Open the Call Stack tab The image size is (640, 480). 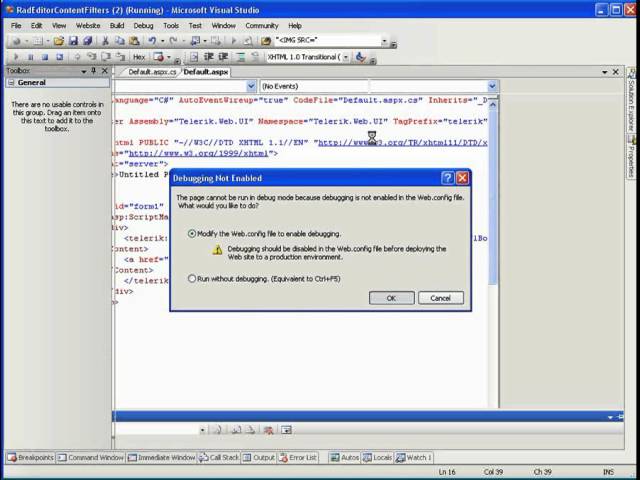pos(219,458)
